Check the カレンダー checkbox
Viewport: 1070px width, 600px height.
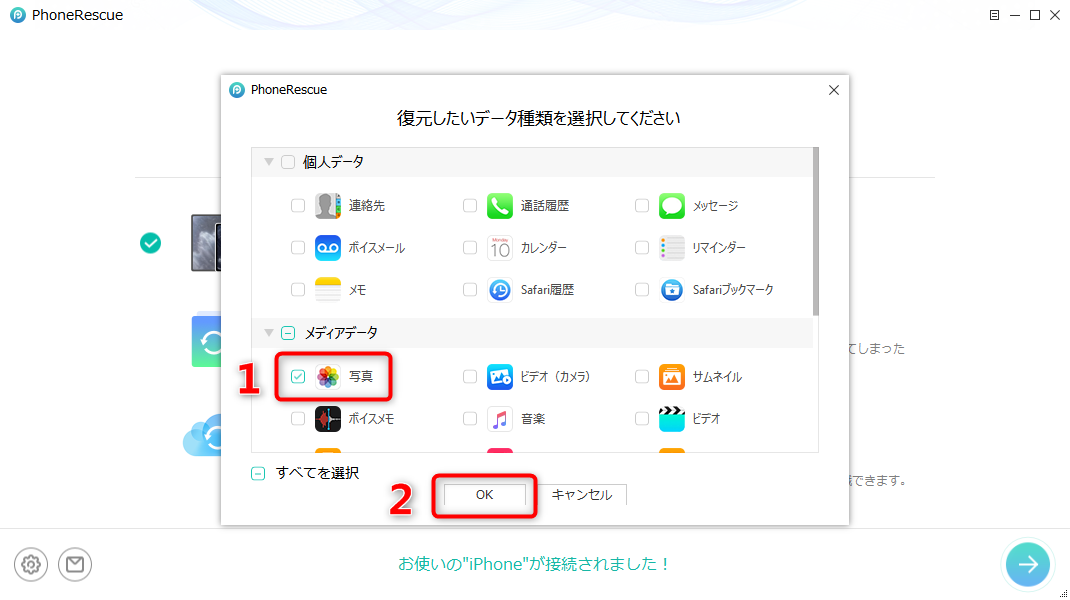[x=469, y=248]
